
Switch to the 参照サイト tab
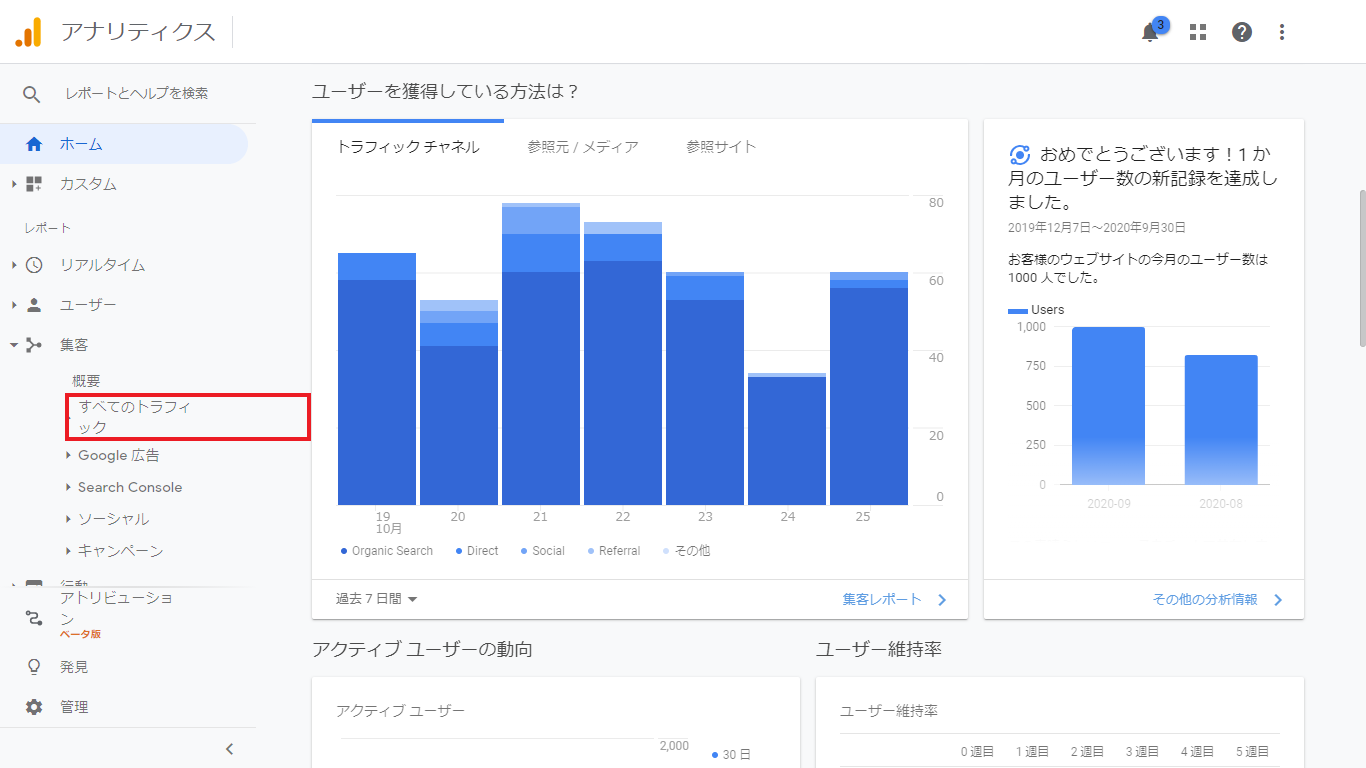721,147
